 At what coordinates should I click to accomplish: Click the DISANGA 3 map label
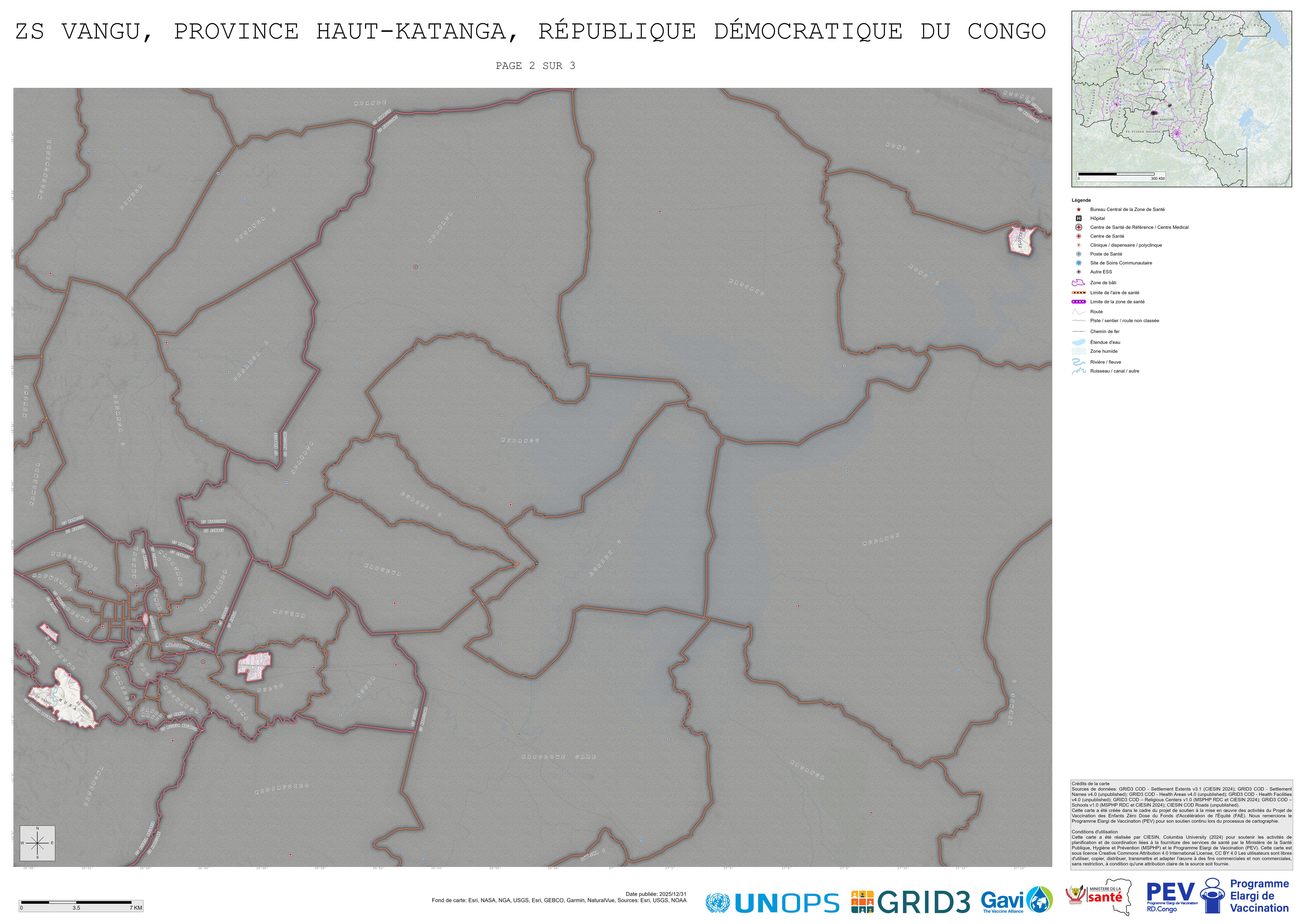pos(255,226)
